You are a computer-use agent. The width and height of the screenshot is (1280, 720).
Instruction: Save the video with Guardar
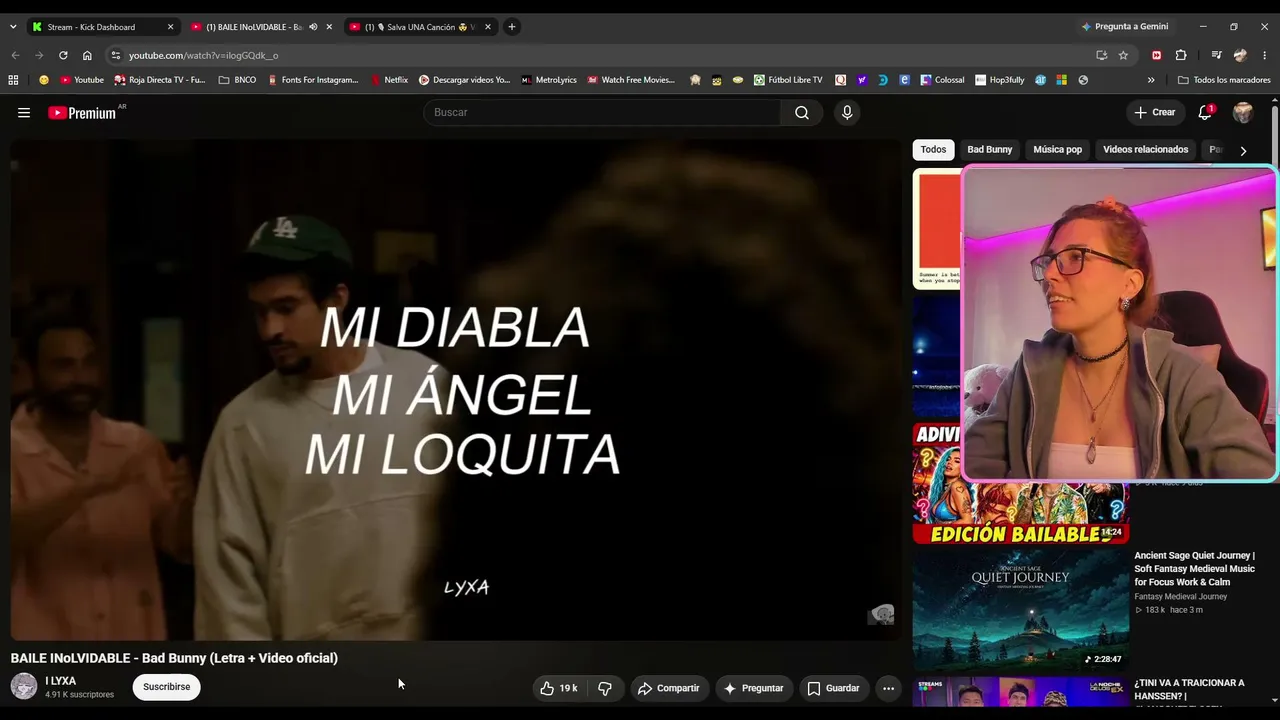pos(833,688)
